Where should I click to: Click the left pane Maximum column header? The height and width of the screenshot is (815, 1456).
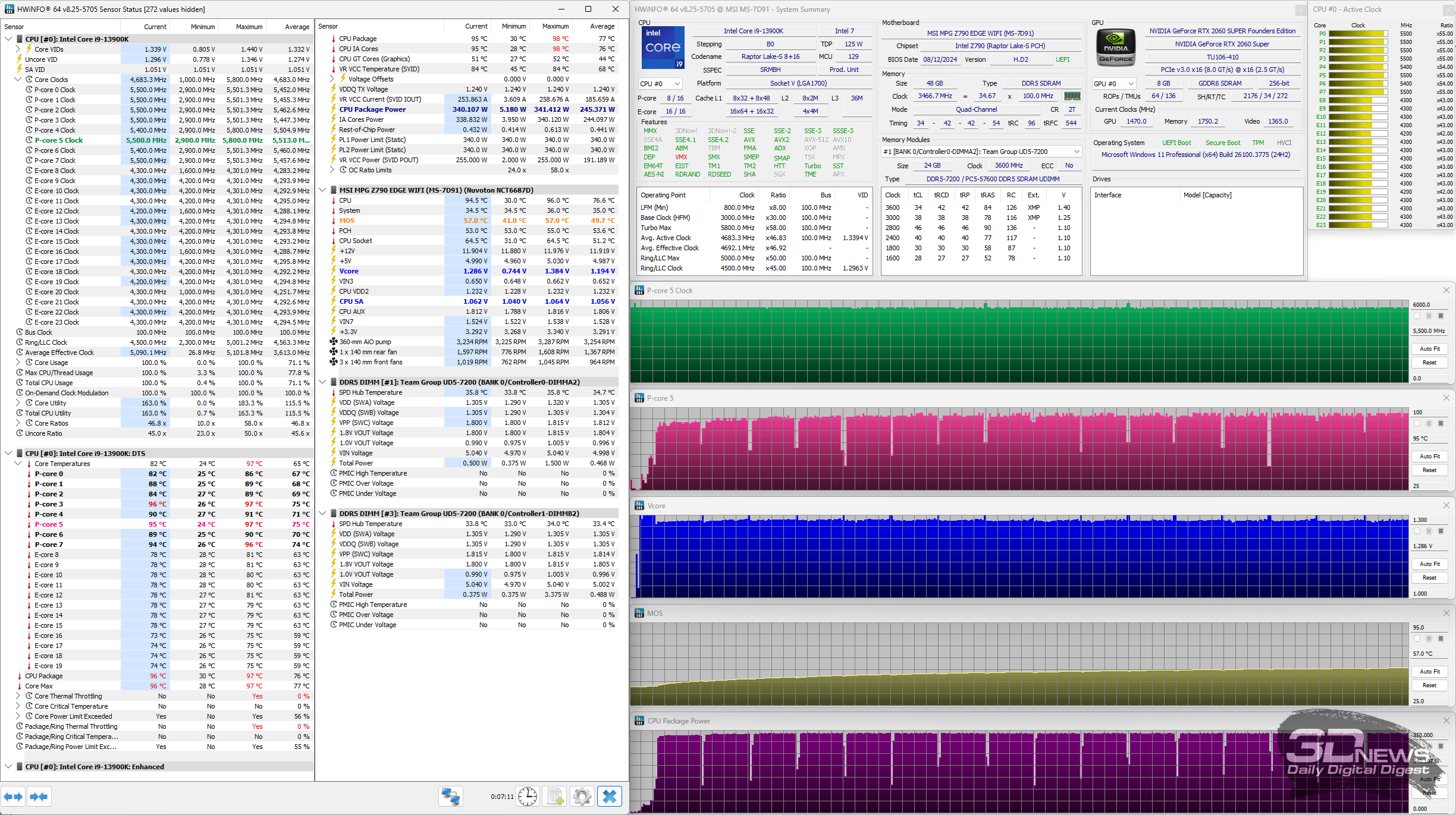tap(241, 27)
